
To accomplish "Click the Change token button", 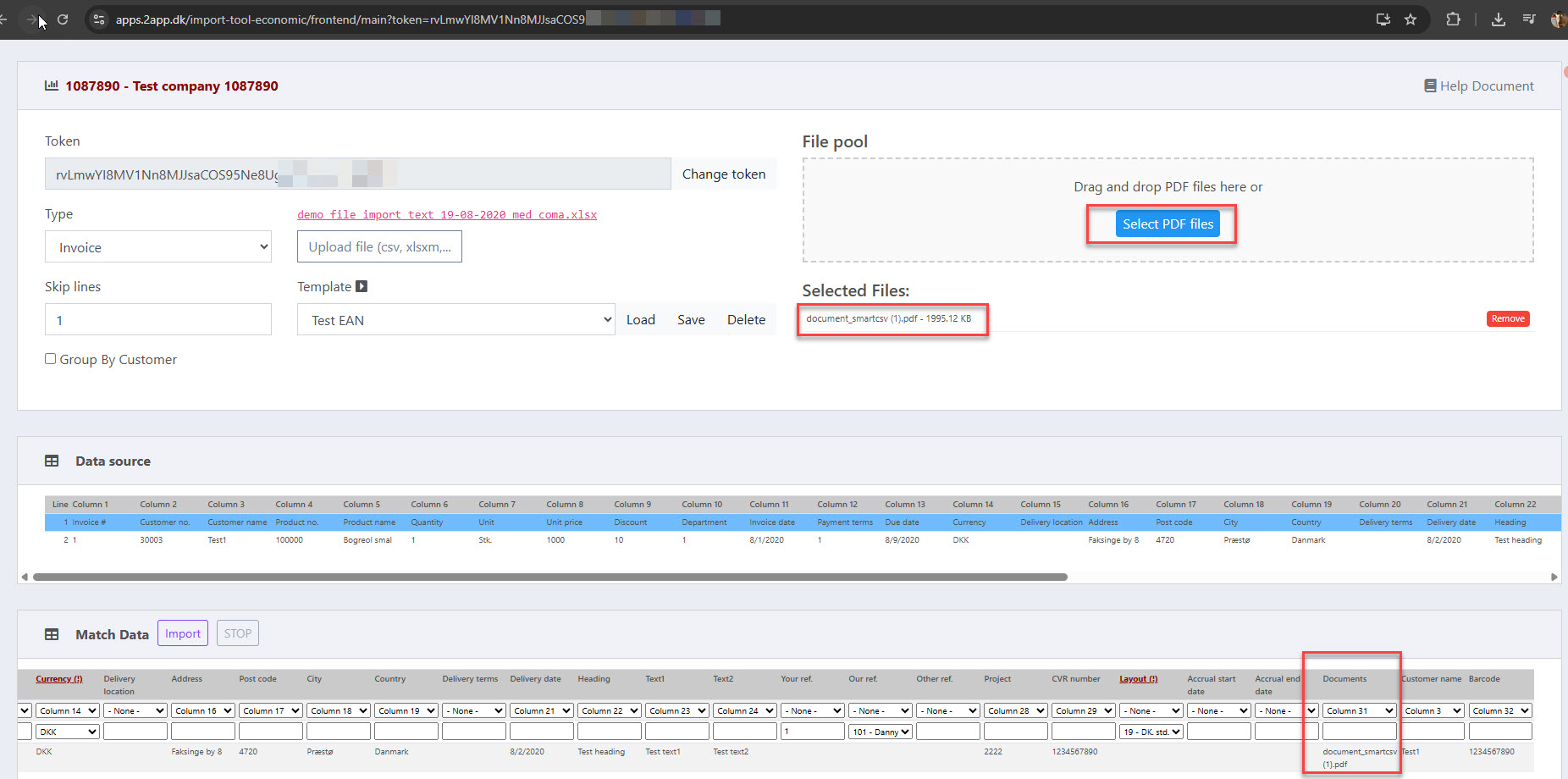I will pyautogui.click(x=723, y=174).
